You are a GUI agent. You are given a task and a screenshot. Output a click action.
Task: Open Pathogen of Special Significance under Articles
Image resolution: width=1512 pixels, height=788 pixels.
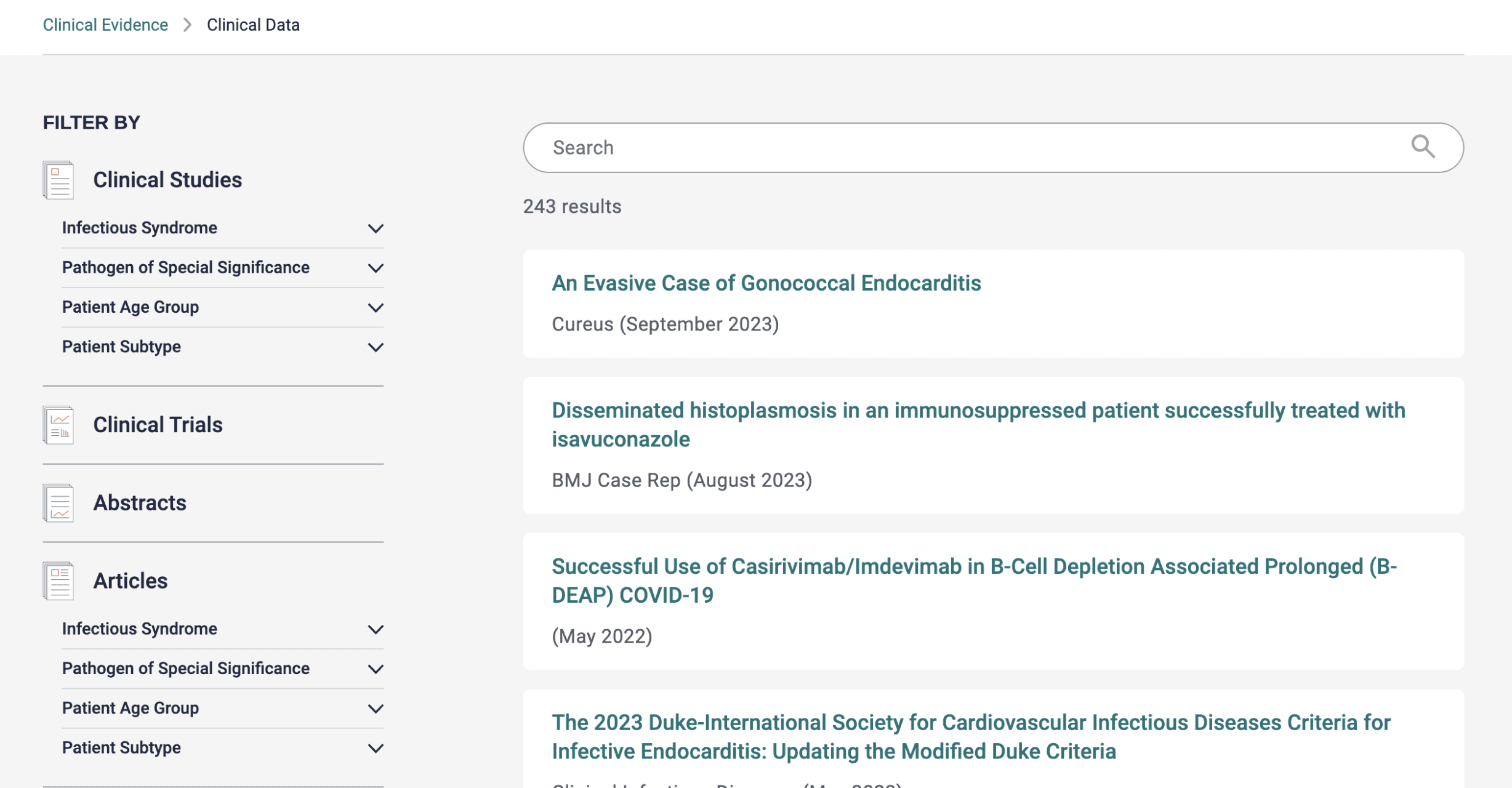click(376, 669)
